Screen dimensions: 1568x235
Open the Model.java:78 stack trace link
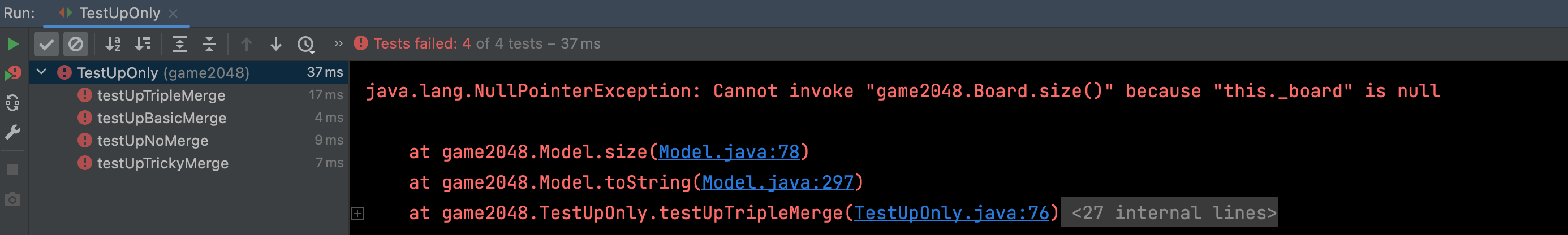coord(729,152)
